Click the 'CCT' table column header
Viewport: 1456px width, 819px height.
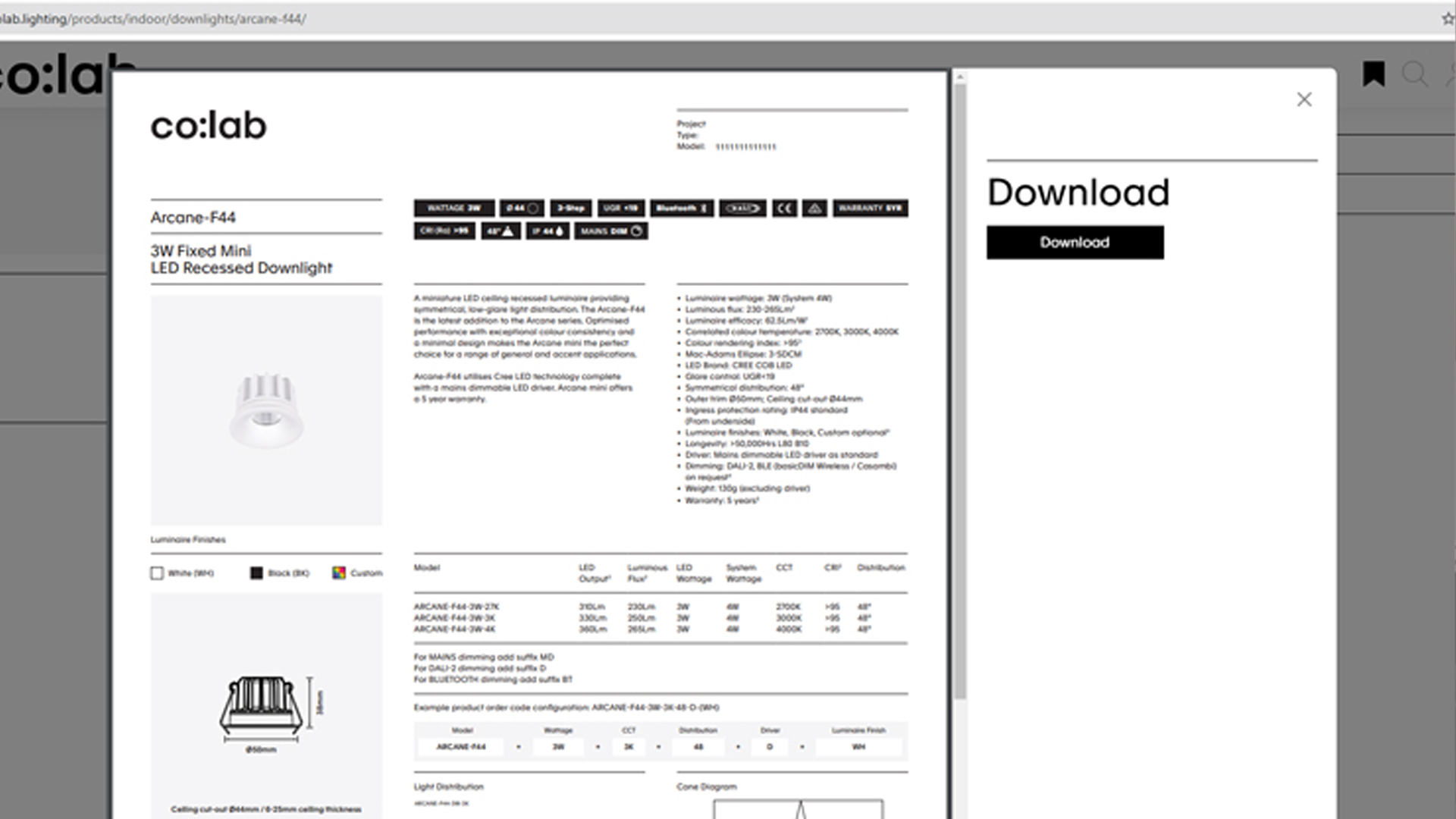coord(784,568)
